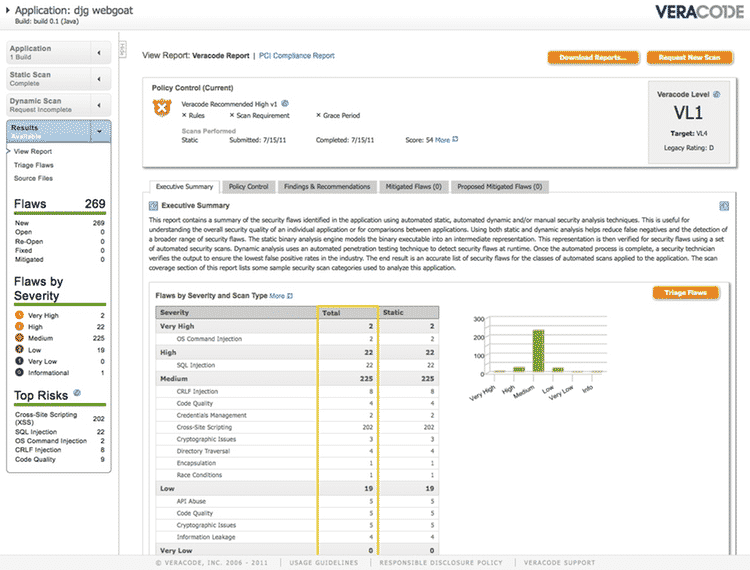Click the Score More link

(442, 140)
